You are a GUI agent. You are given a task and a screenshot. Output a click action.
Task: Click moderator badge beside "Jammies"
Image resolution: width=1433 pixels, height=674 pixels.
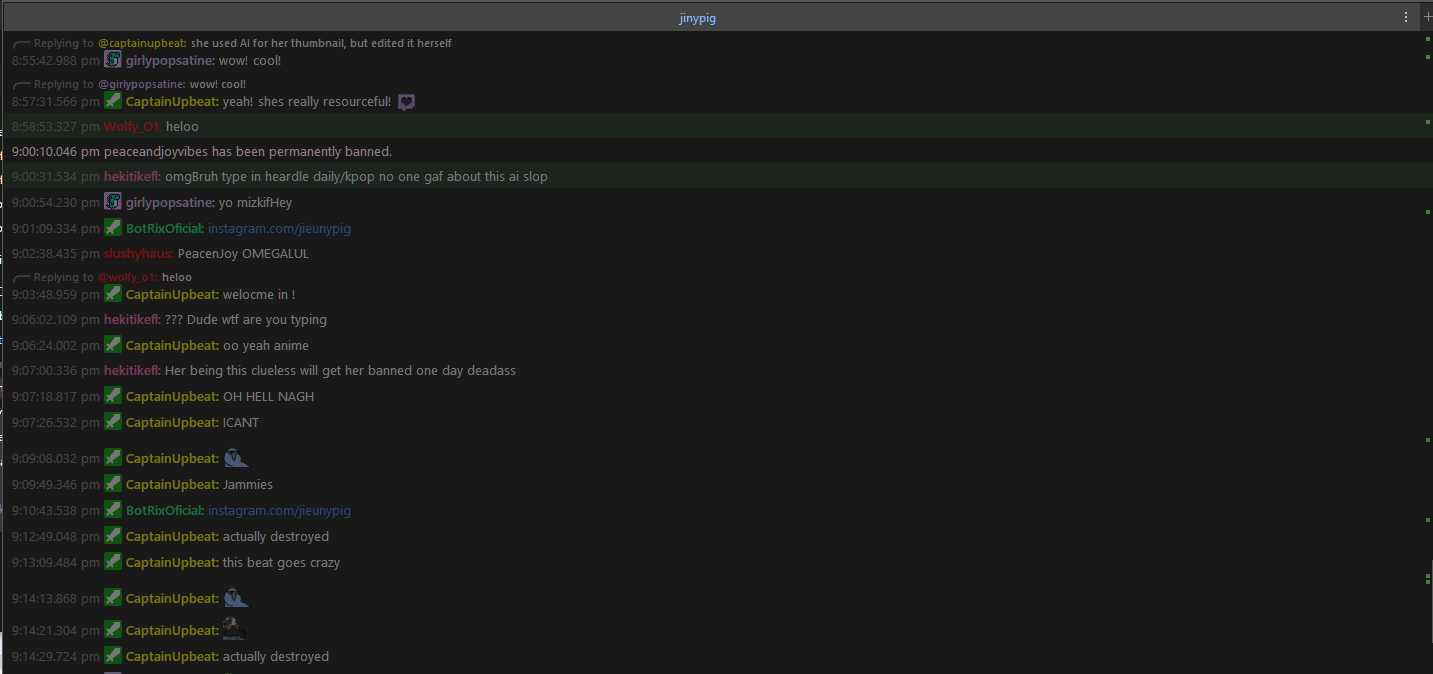[113, 484]
